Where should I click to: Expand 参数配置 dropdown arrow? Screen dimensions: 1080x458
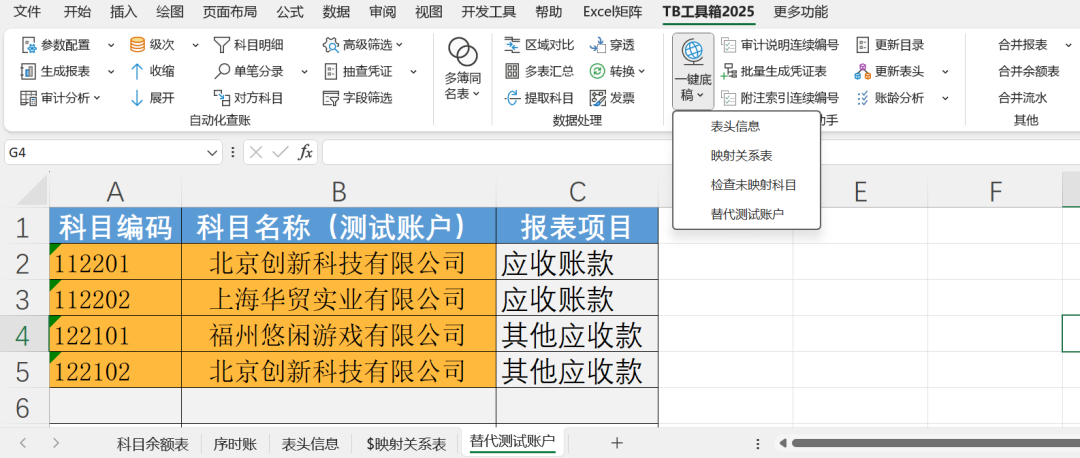coord(111,45)
